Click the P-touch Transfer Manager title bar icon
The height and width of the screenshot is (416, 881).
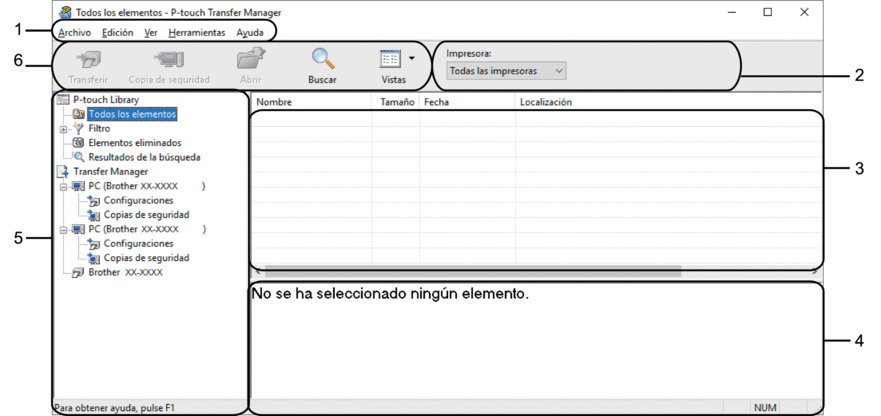(66, 12)
